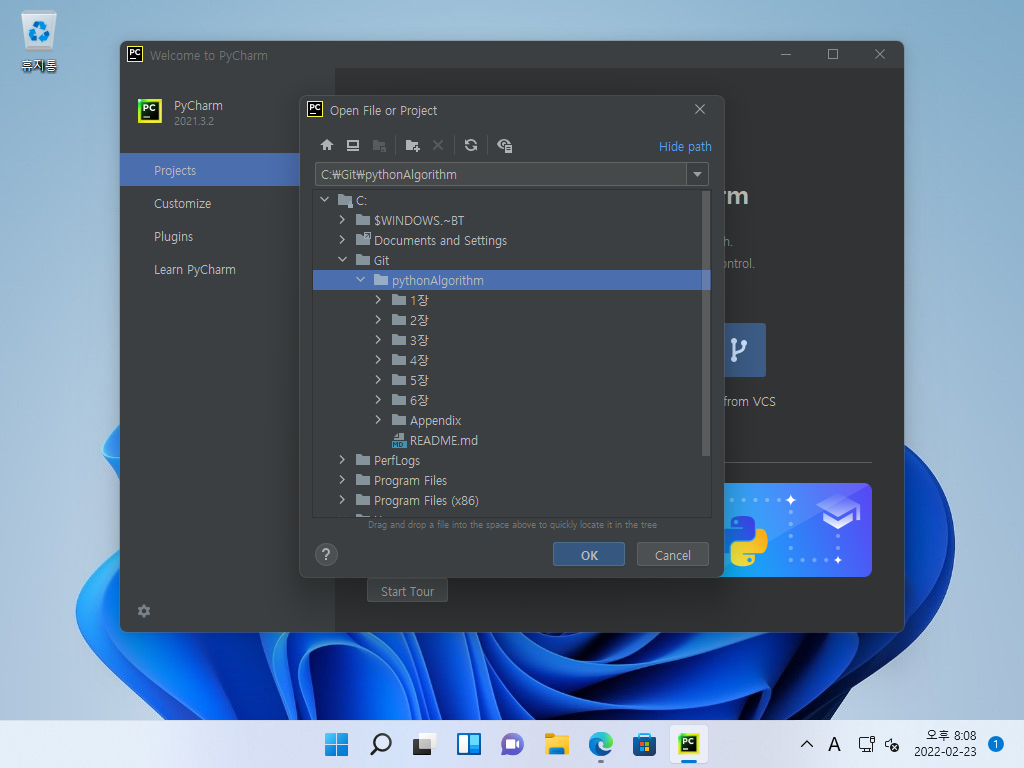
Task: Open the Recycle Bin desktop icon
Action: coord(39,42)
